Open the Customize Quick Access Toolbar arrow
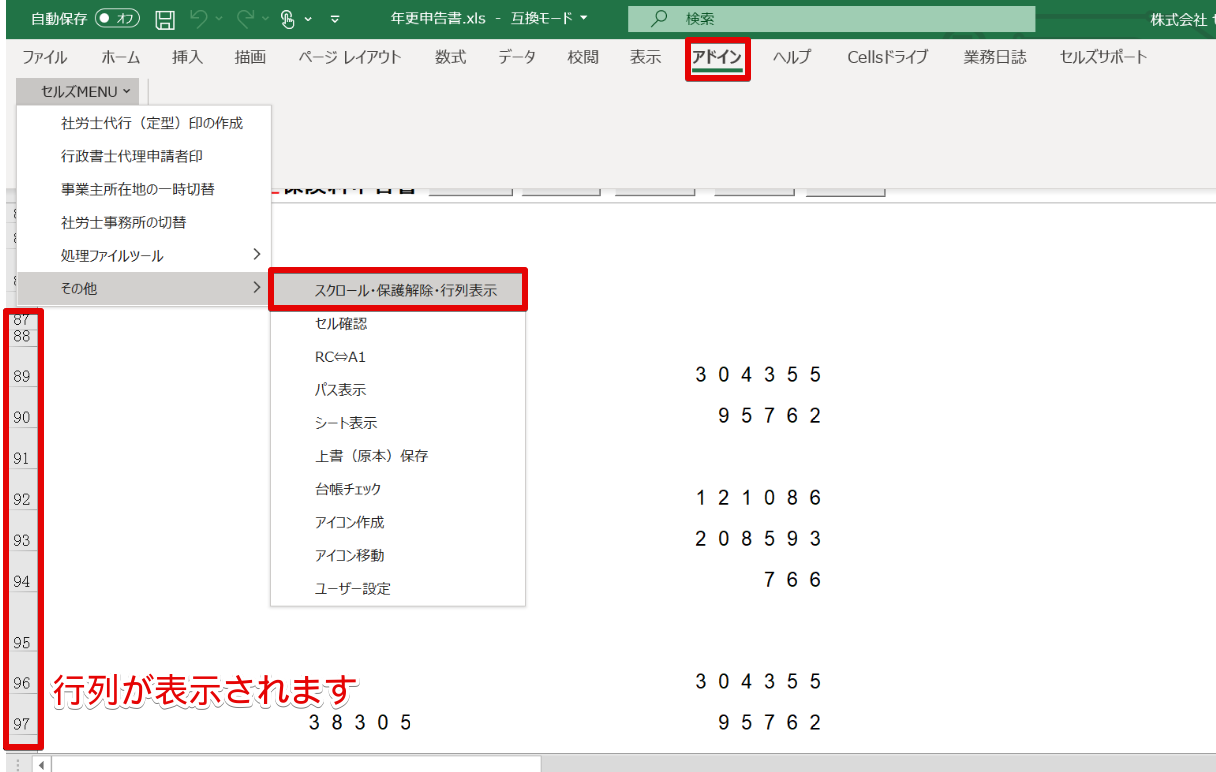Screen dimensions: 1216x772 [335, 19]
